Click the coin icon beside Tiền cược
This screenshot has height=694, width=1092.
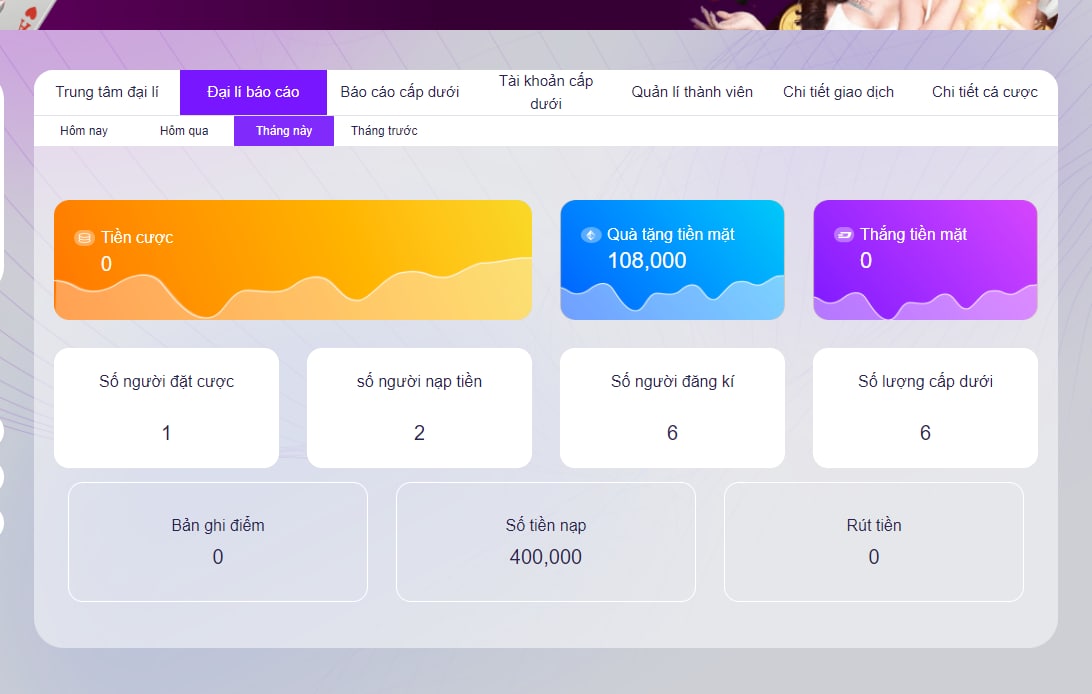pyautogui.click(x=84, y=238)
